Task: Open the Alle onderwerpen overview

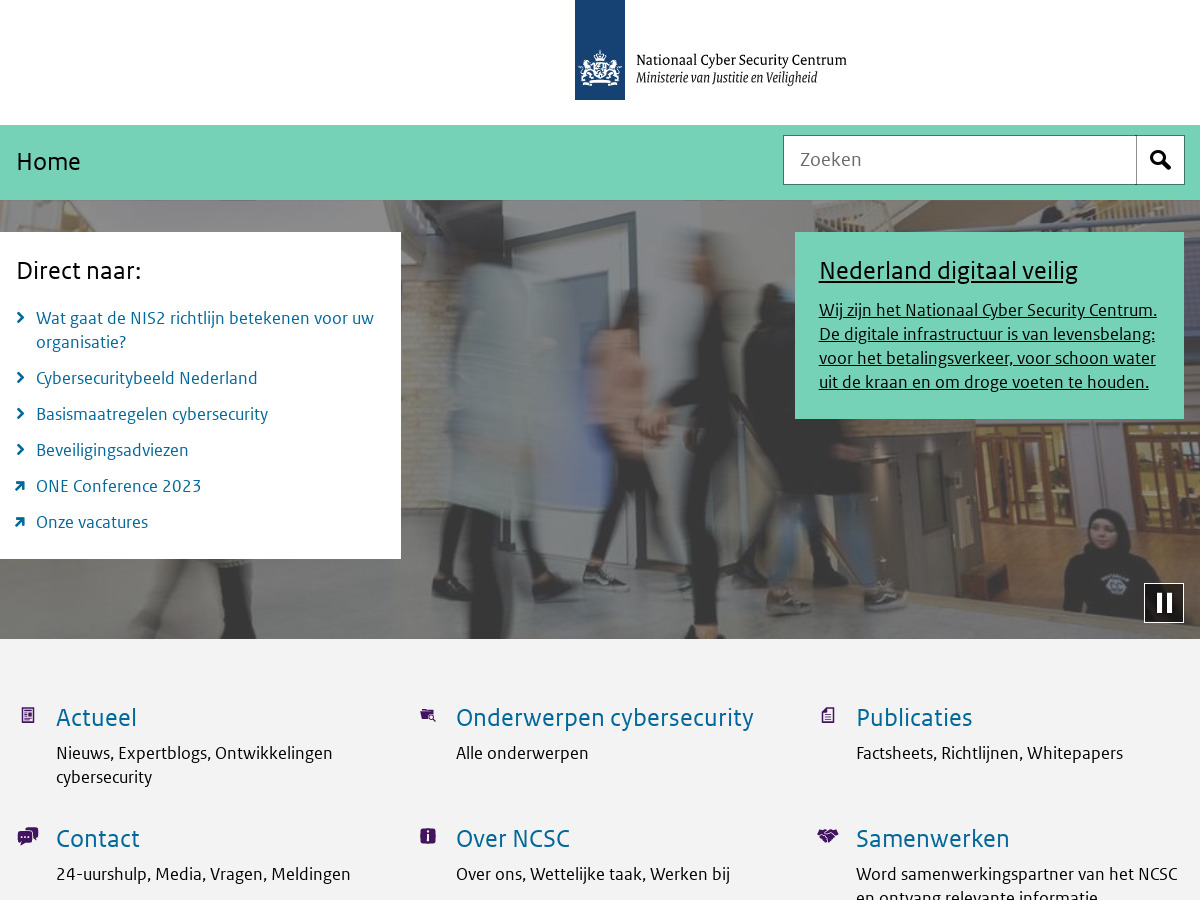Action: coord(522,753)
